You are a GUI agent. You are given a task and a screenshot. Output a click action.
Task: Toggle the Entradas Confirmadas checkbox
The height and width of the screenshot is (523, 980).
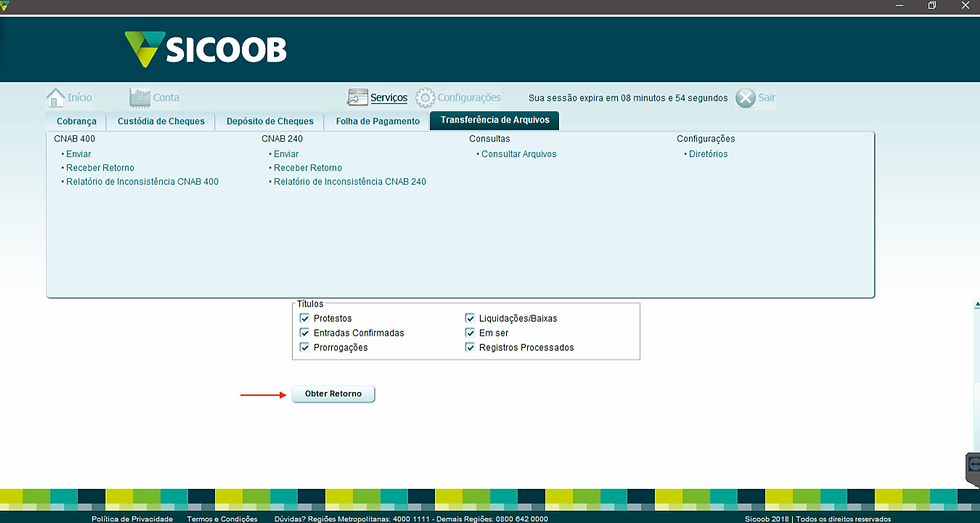(304, 332)
